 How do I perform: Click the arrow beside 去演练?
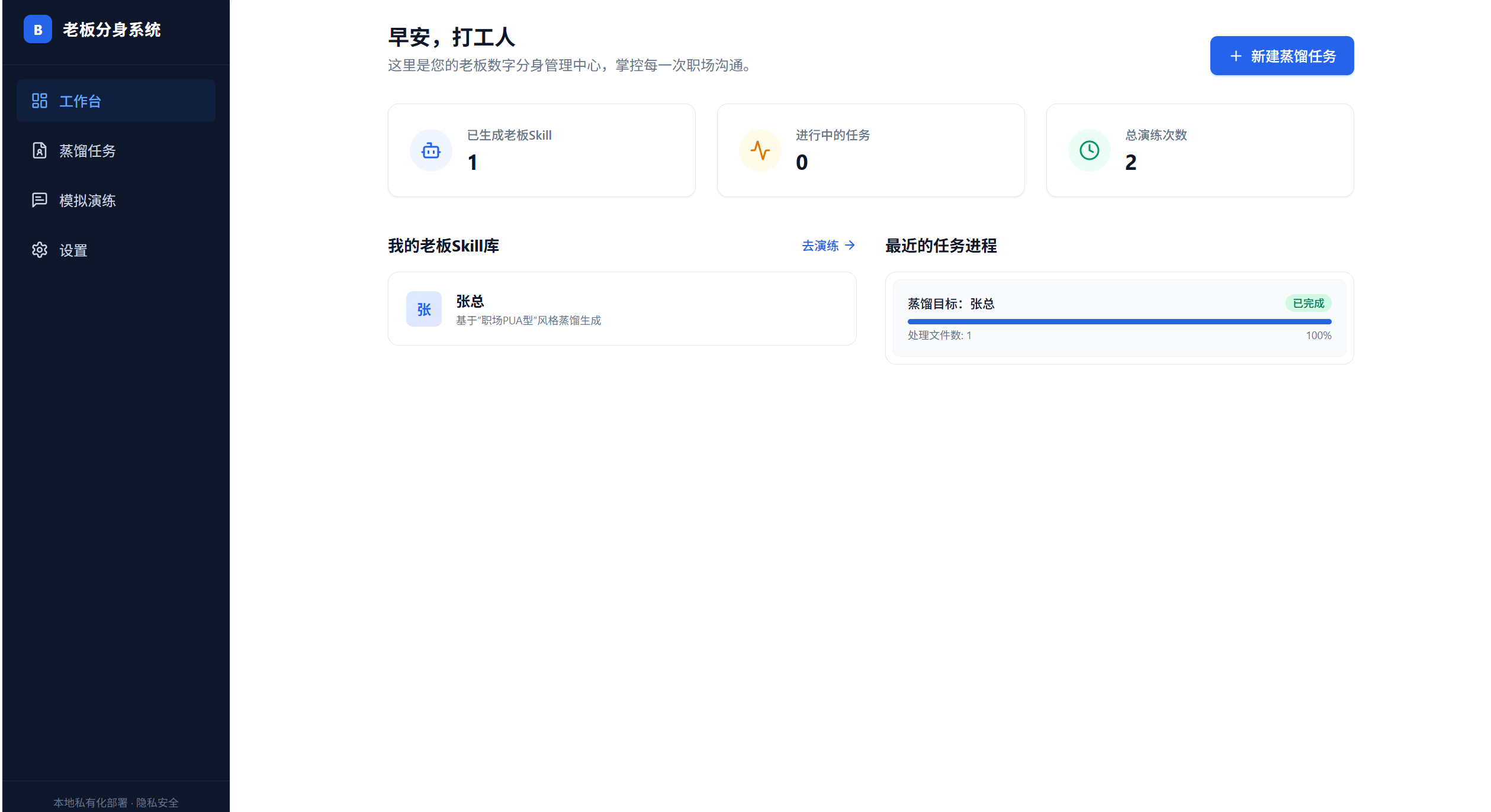tap(850, 246)
